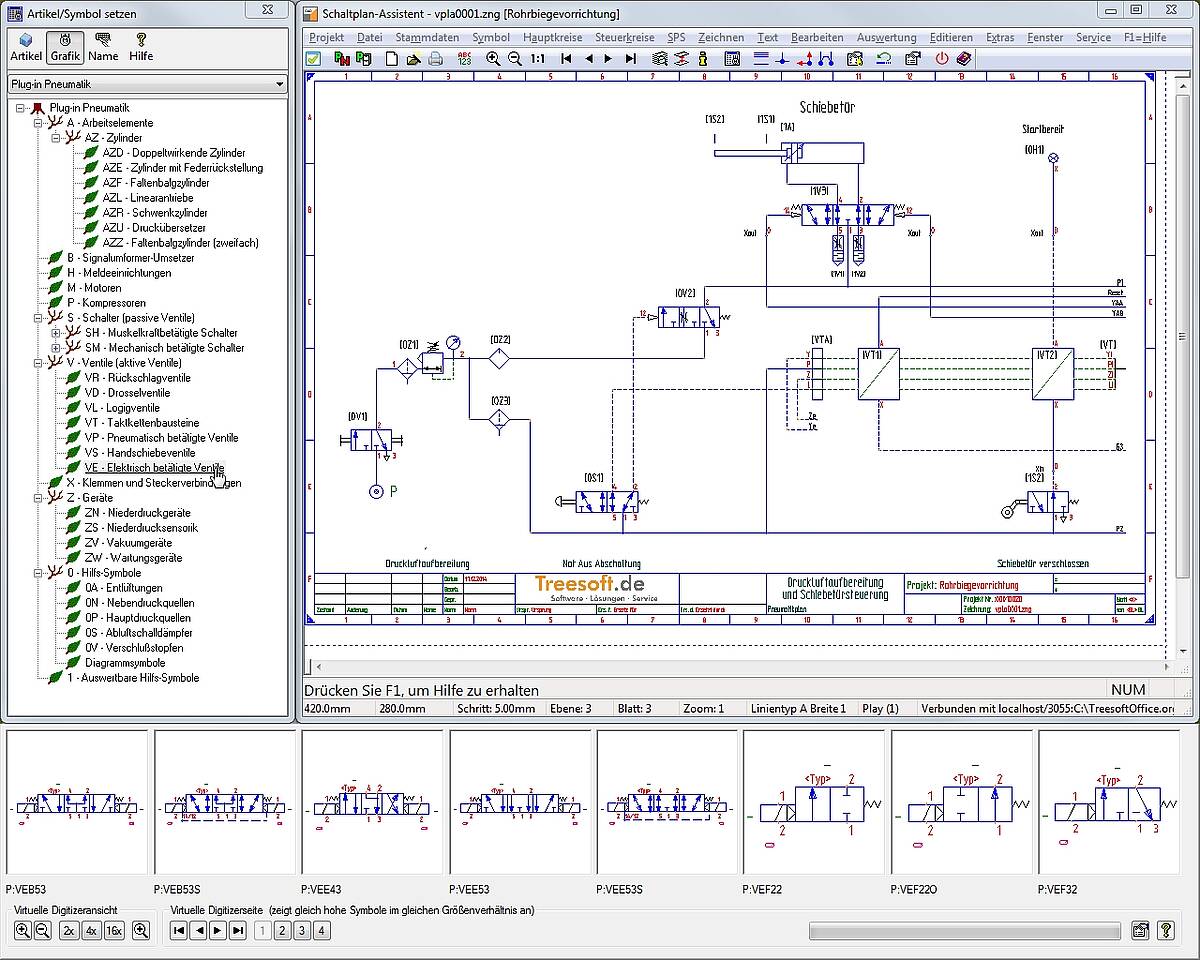Screen dimensions: 1200x960
Task: Reset the drawing zoom with the 1:1 button
Action: [x=538, y=59]
